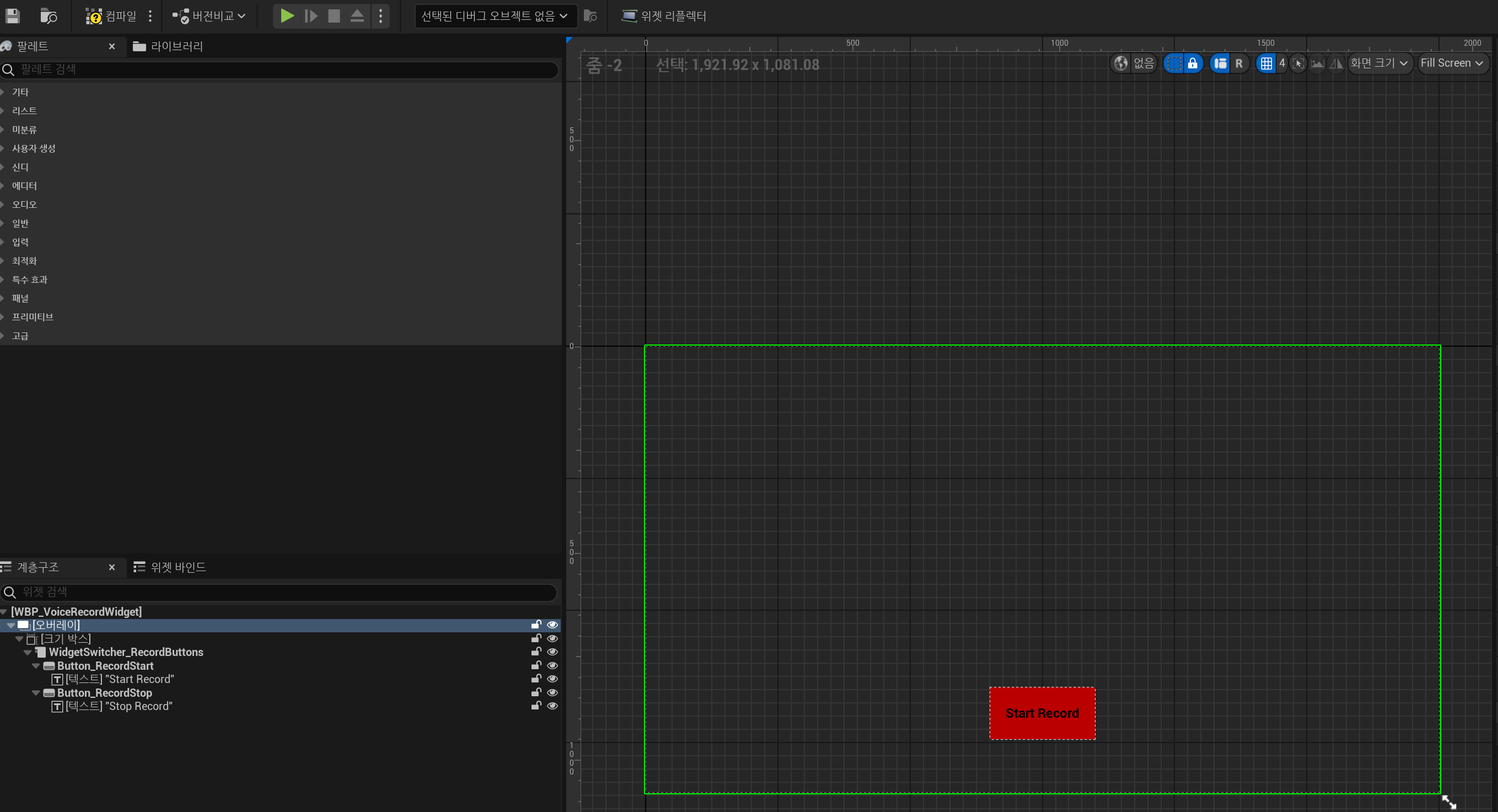The width and height of the screenshot is (1498, 812).
Task: Click the localization globe icon
Action: 1120,63
